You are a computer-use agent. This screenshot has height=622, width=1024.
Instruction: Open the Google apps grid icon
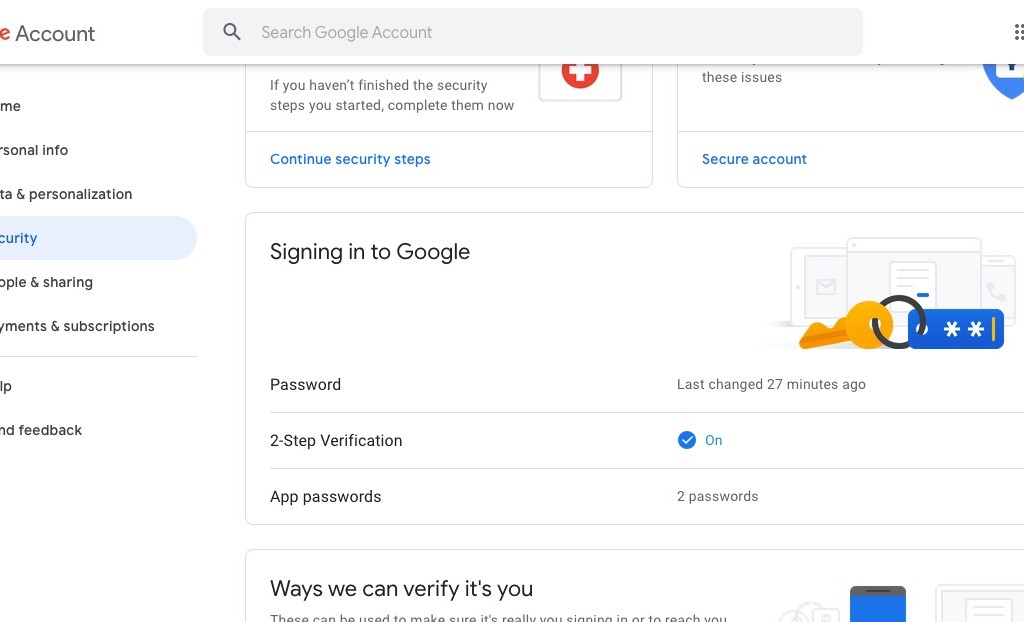tap(1019, 32)
